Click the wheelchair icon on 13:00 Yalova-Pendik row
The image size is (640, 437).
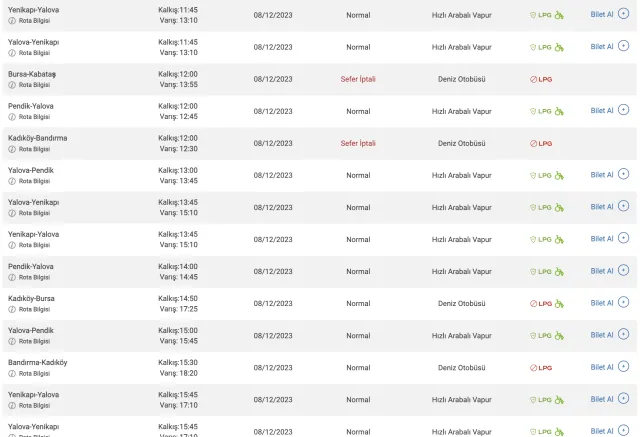coord(559,176)
